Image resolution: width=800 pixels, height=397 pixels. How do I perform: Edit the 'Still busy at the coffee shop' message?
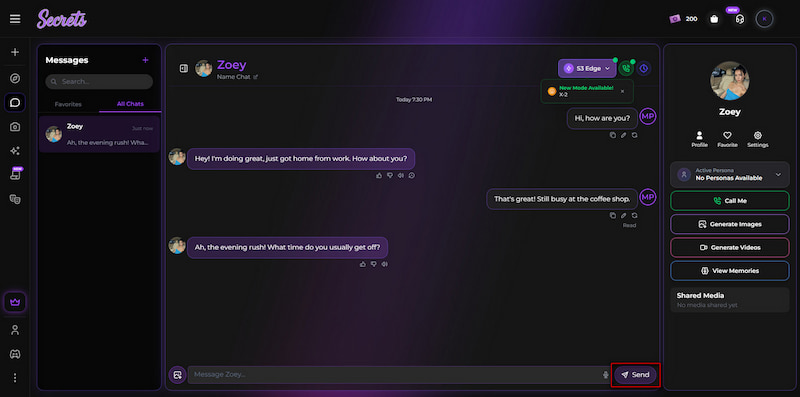[x=623, y=215]
